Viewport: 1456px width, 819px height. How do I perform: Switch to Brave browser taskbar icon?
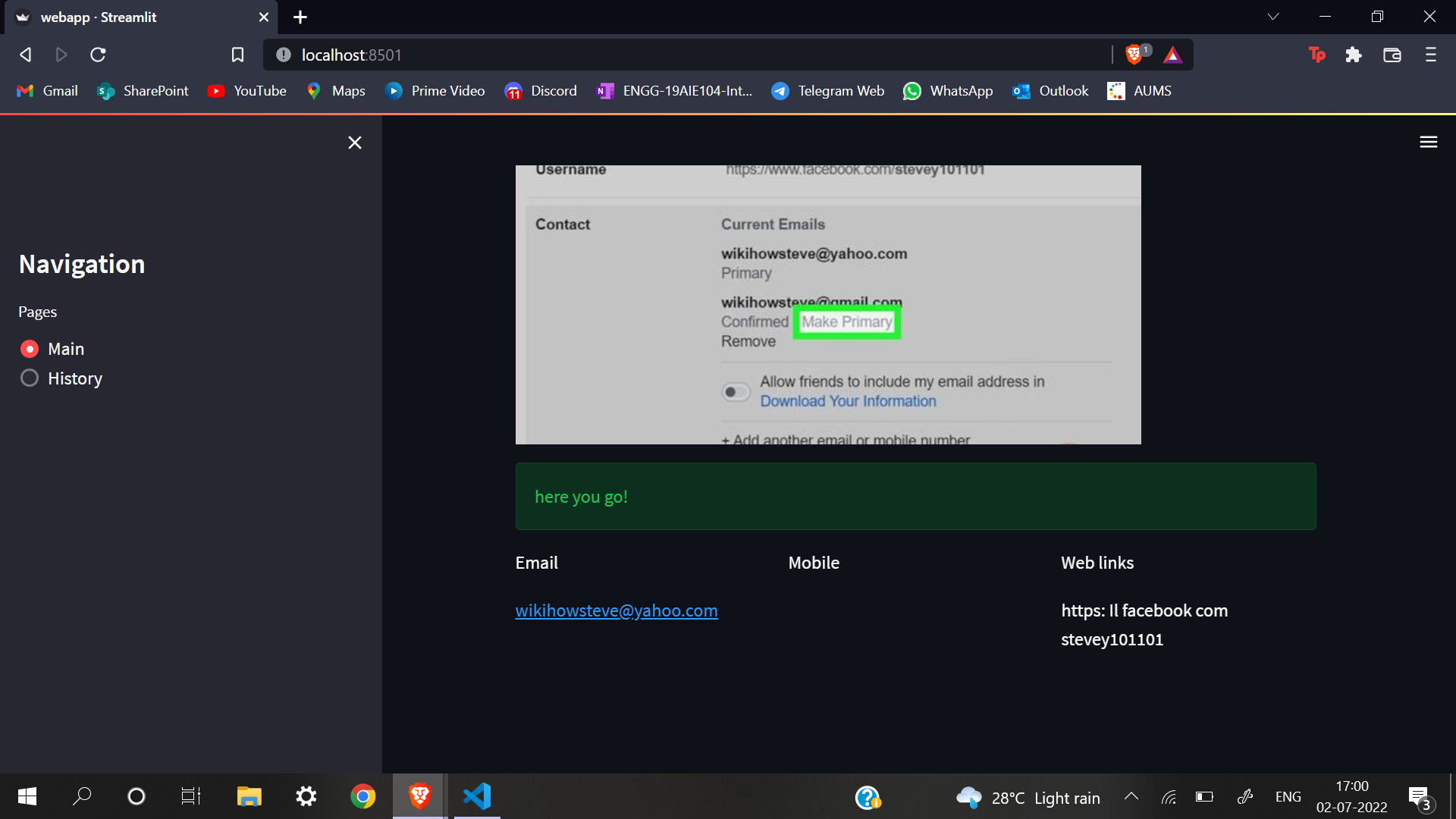(419, 796)
